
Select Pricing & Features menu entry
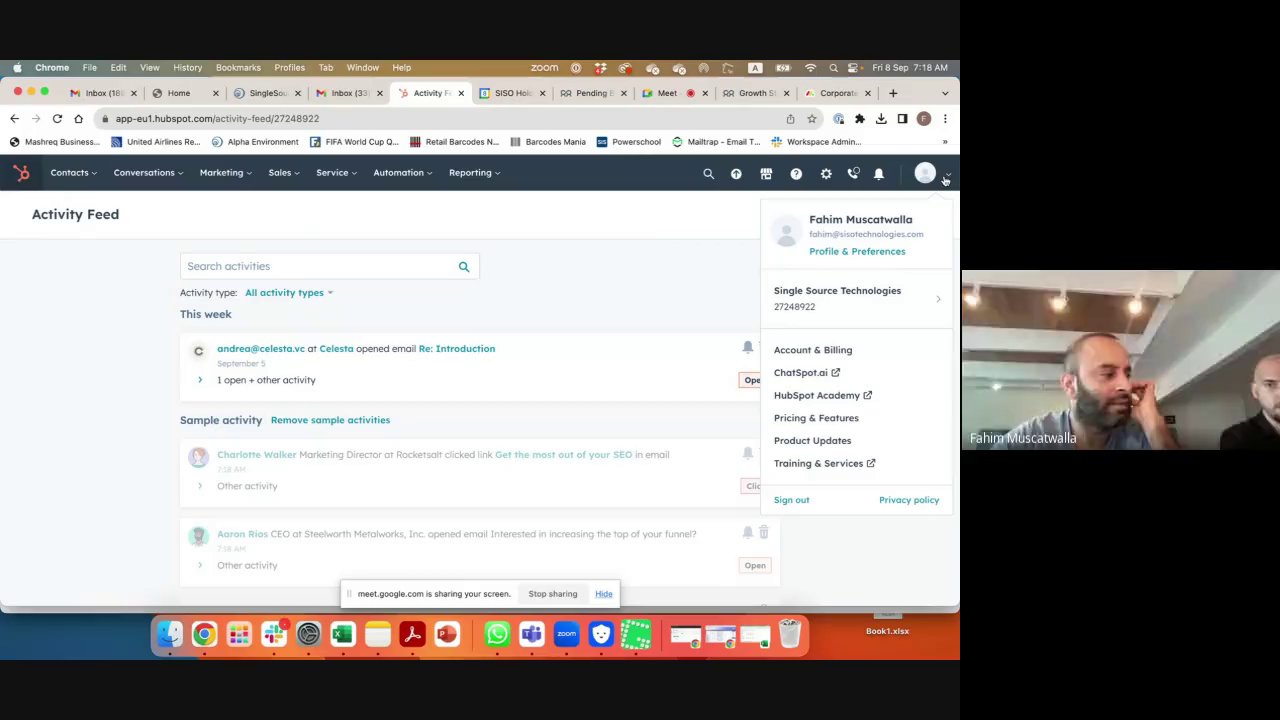(x=816, y=418)
